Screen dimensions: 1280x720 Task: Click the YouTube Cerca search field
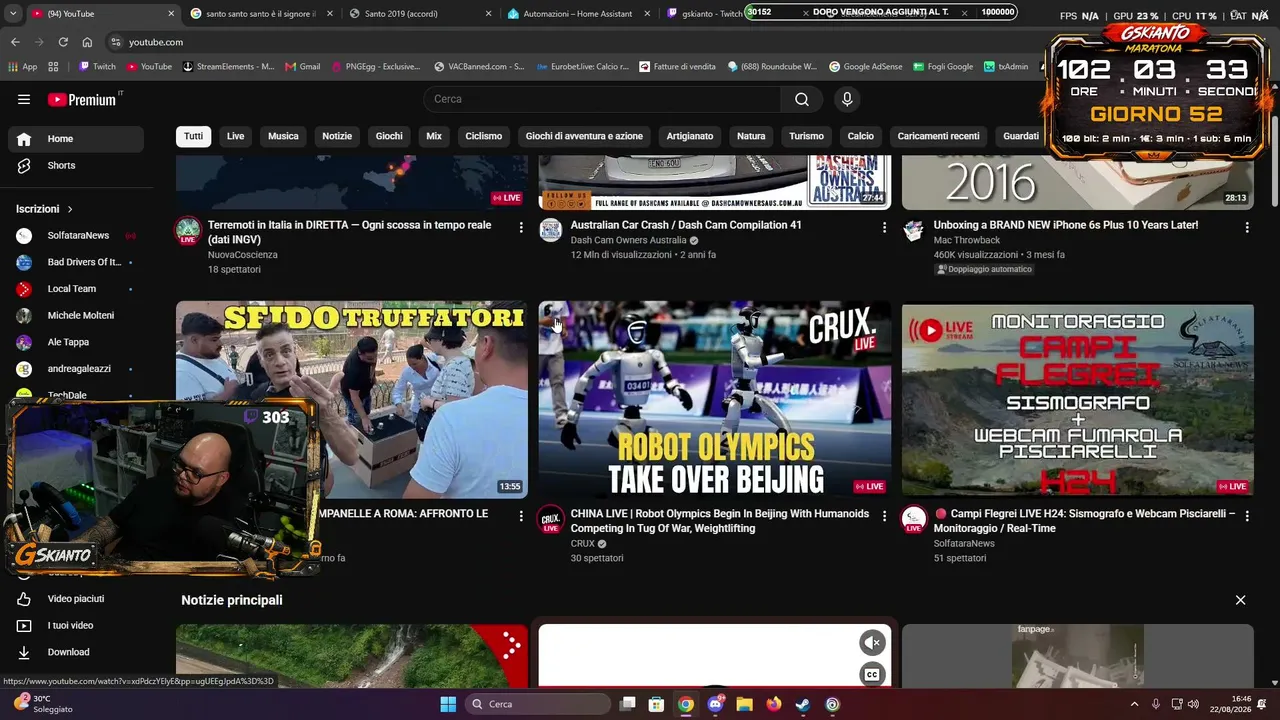tap(602, 99)
